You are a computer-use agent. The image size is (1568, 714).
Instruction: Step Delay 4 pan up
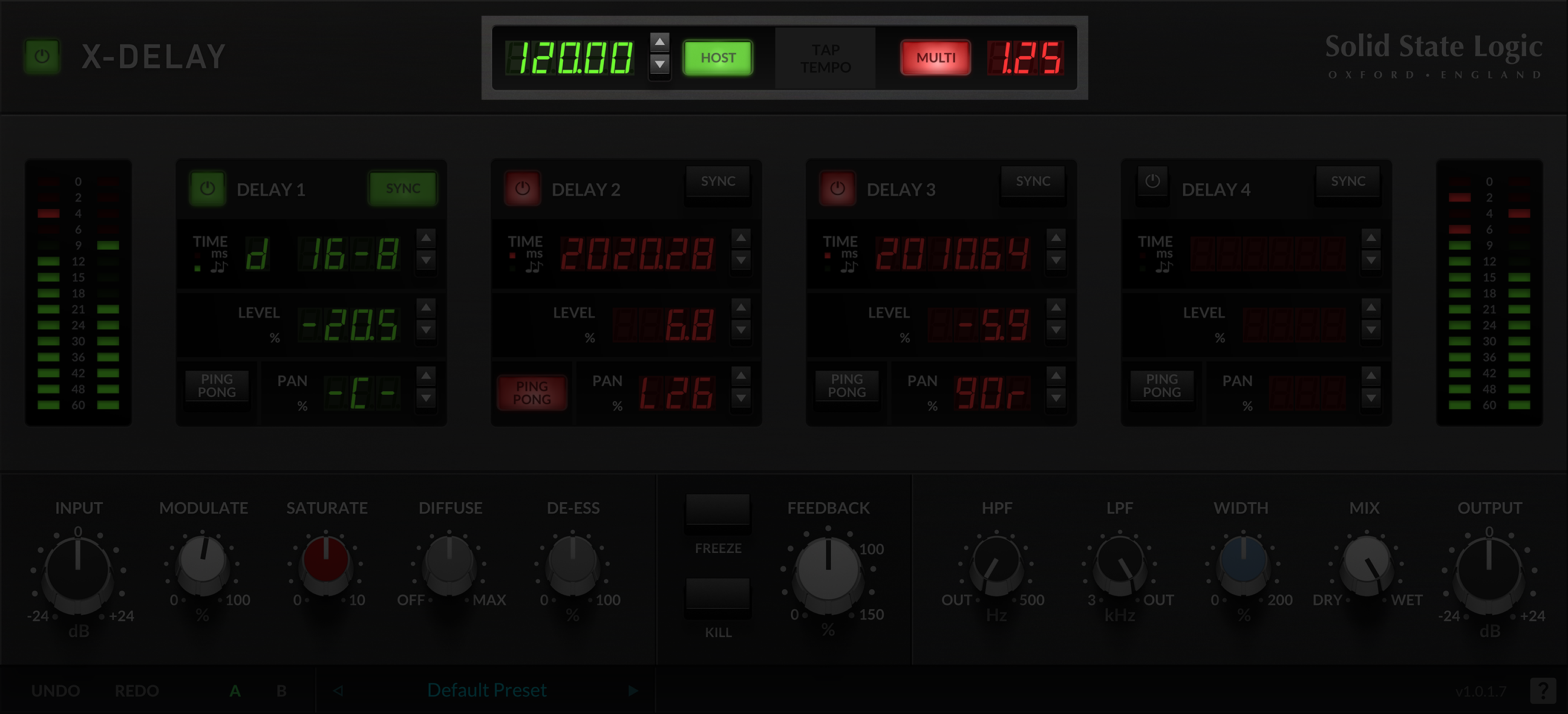1371,376
